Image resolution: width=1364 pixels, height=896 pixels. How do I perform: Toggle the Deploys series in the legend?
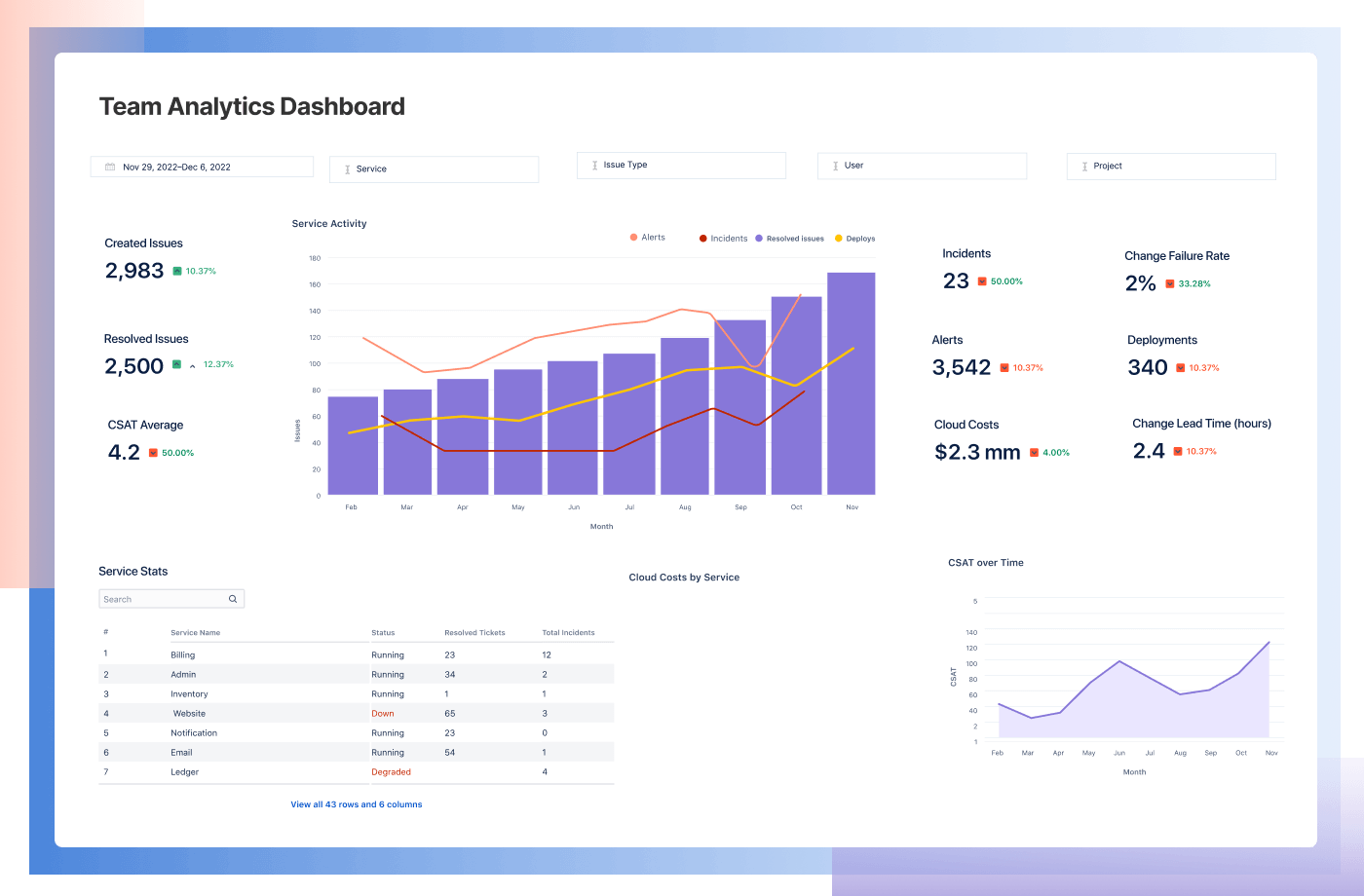click(854, 238)
